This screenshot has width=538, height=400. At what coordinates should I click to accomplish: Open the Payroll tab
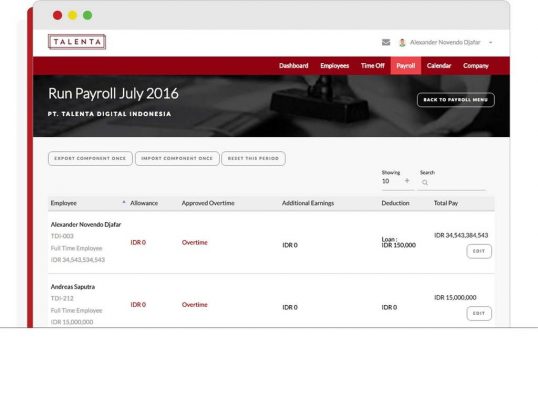click(x=406, y=66)
